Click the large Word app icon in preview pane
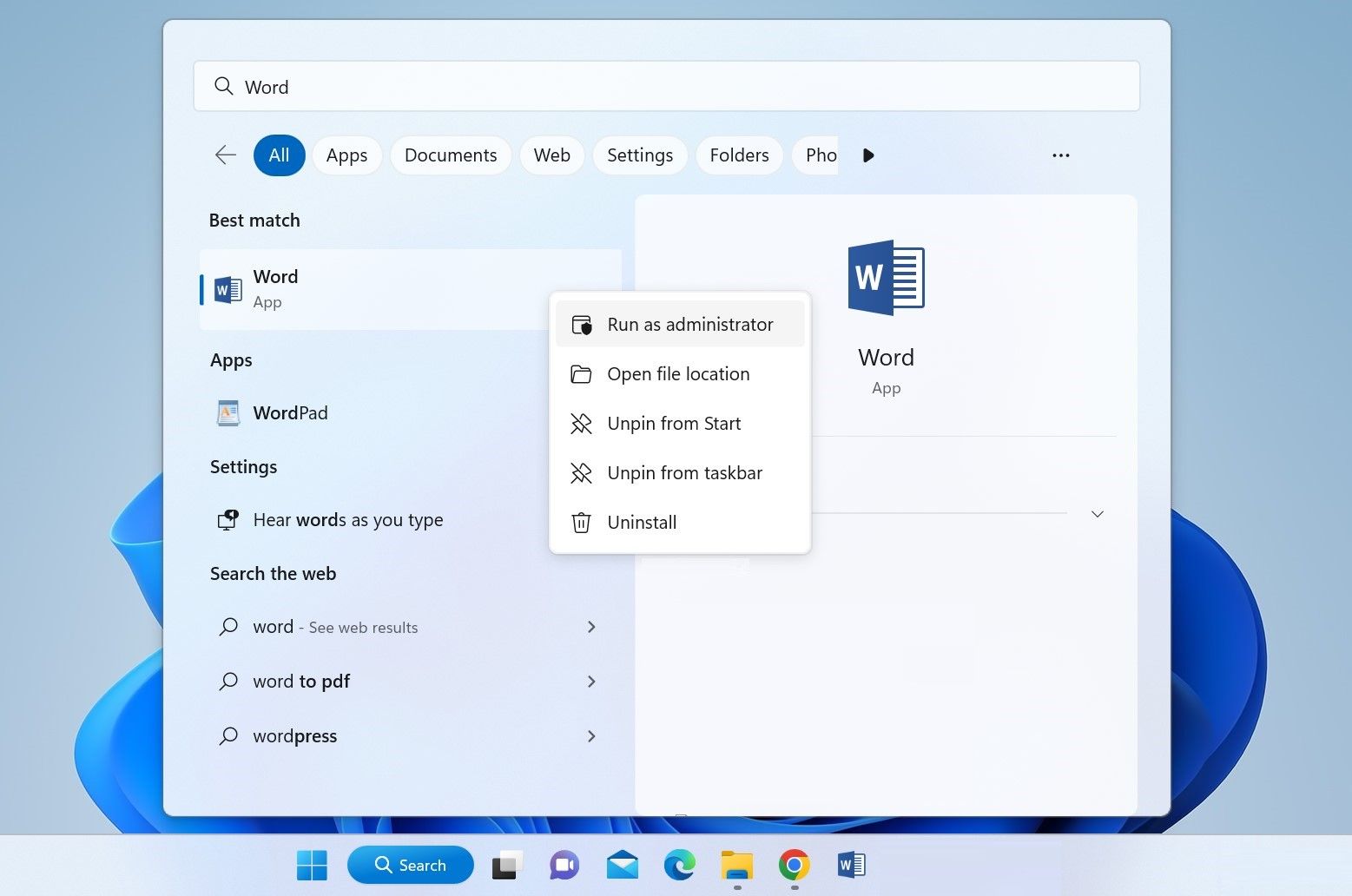This screenshot has width=1352, height=896. pyautogui.click(x=886, y=278)
